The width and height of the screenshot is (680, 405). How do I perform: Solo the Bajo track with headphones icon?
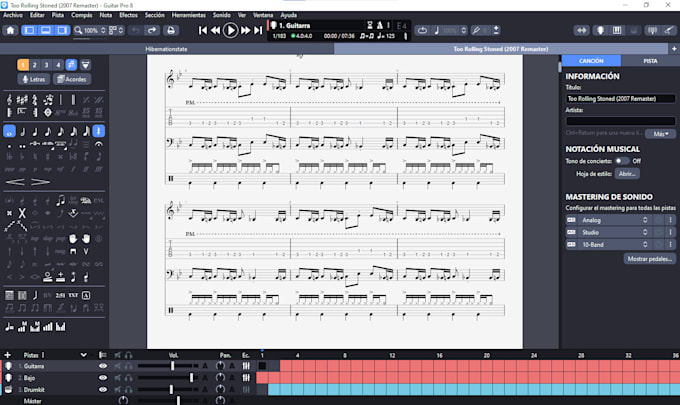tap(128, 378)
